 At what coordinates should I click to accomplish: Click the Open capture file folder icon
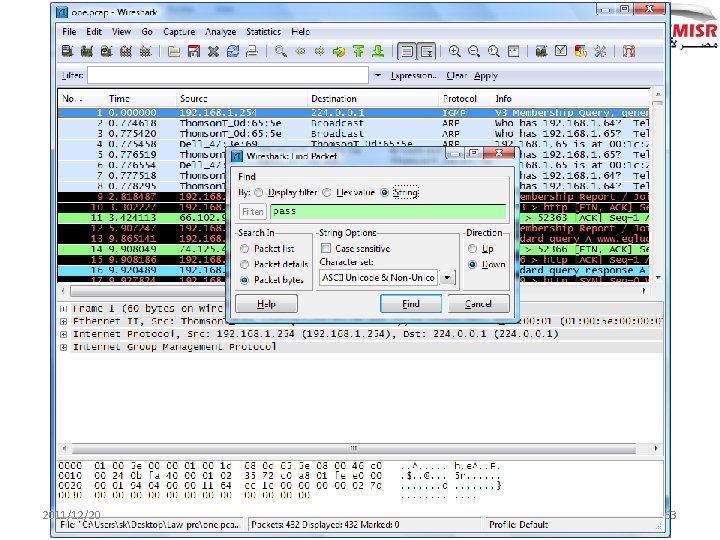point(175,51)
